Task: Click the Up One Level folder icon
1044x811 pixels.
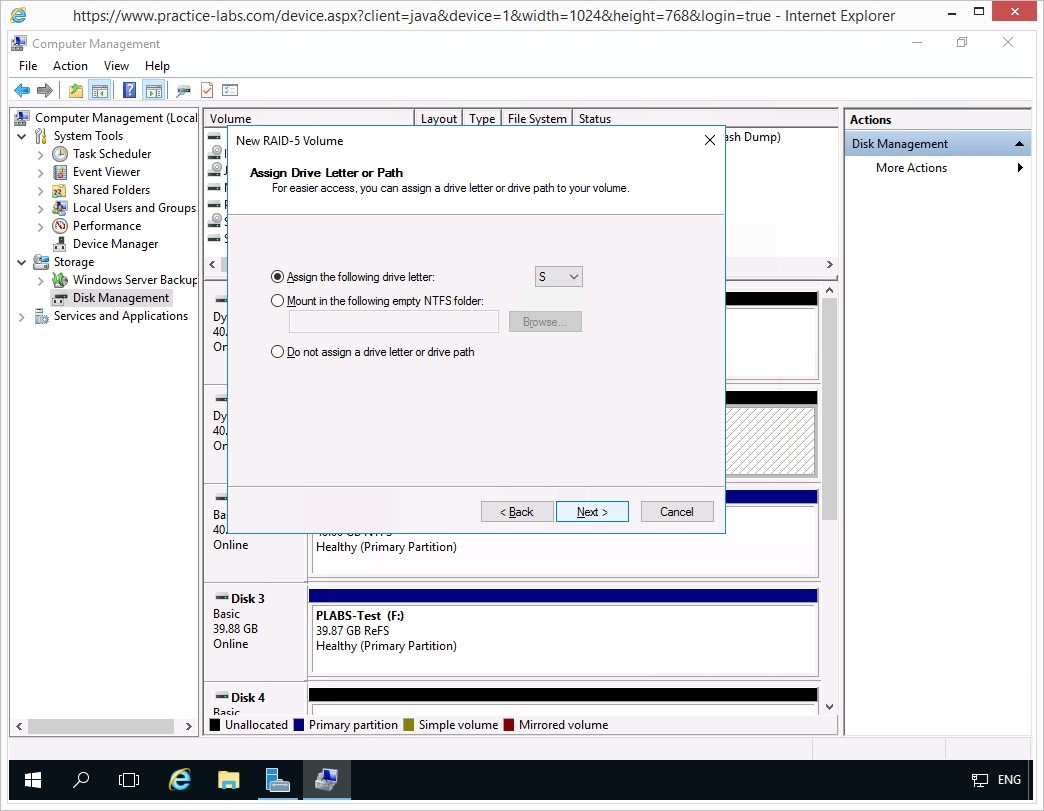Action: (x=76, y=91)
